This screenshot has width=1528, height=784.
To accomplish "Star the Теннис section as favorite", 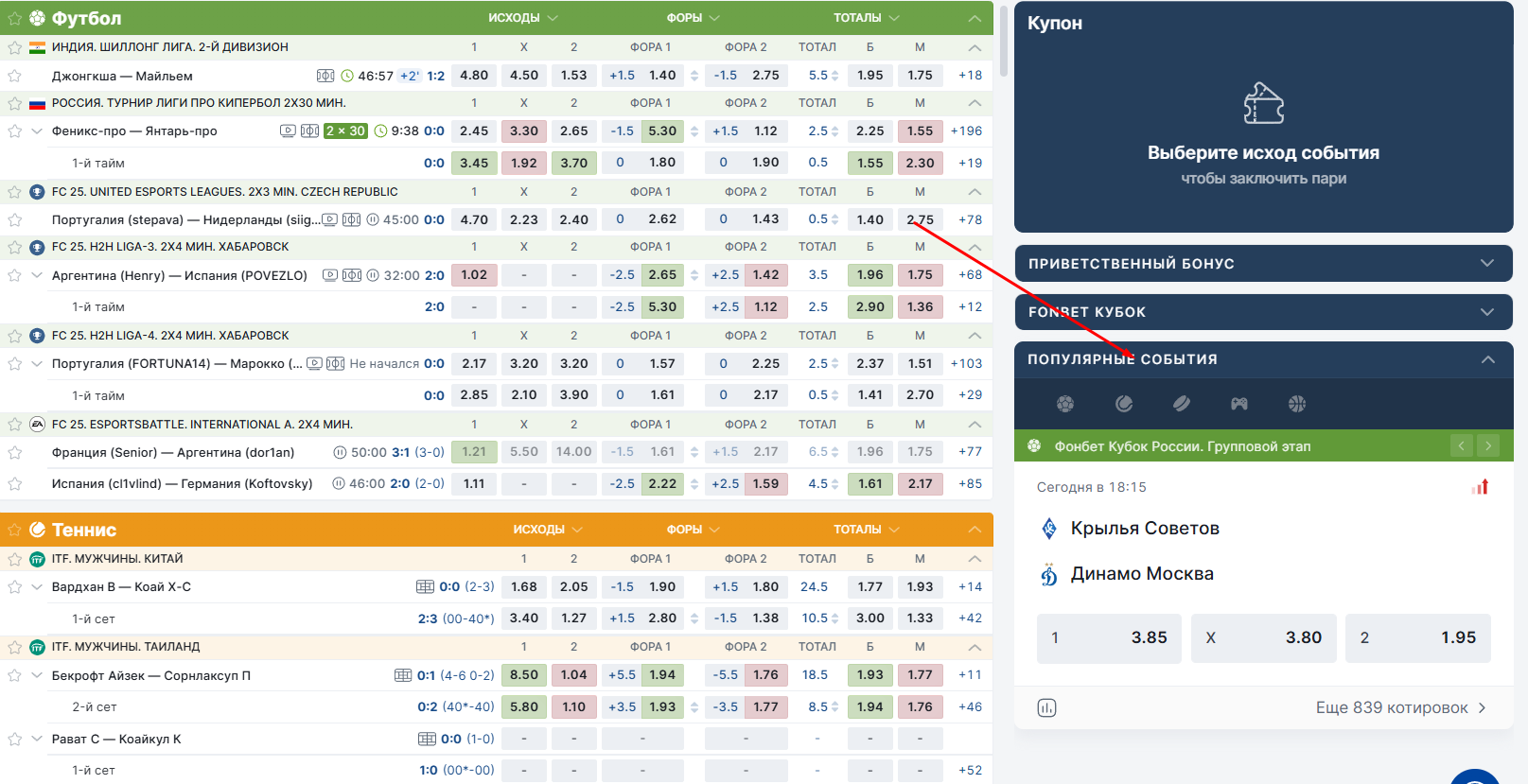I will point(14,530).
